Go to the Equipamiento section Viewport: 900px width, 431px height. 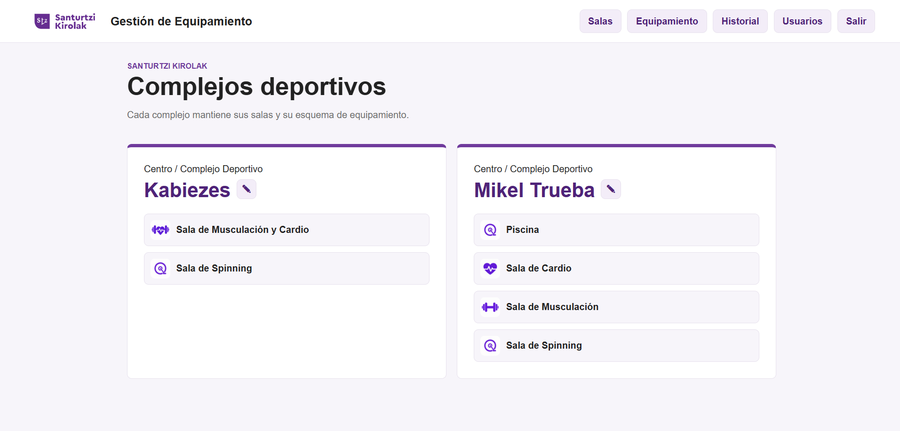pos(667,21)
